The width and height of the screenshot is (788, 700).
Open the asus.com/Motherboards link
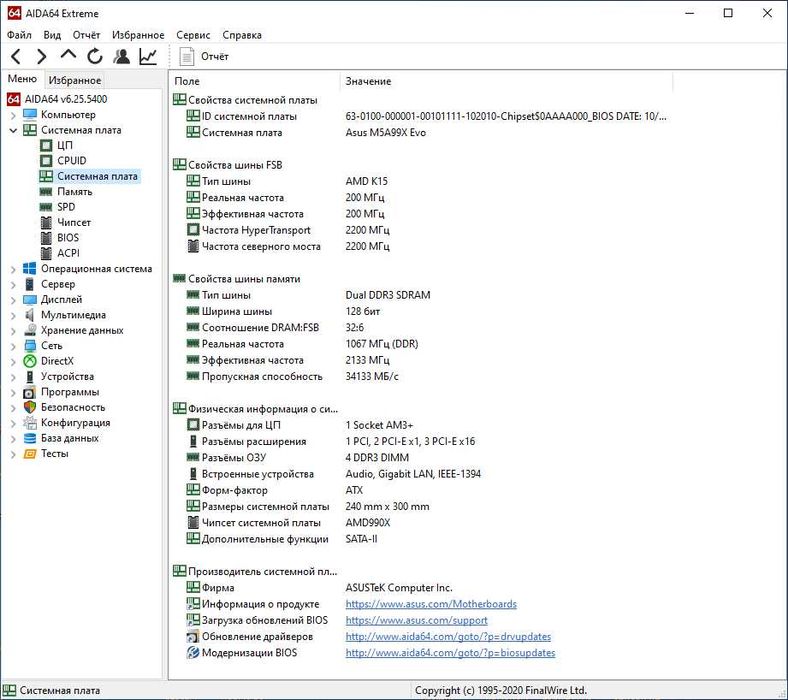(431, 604)
